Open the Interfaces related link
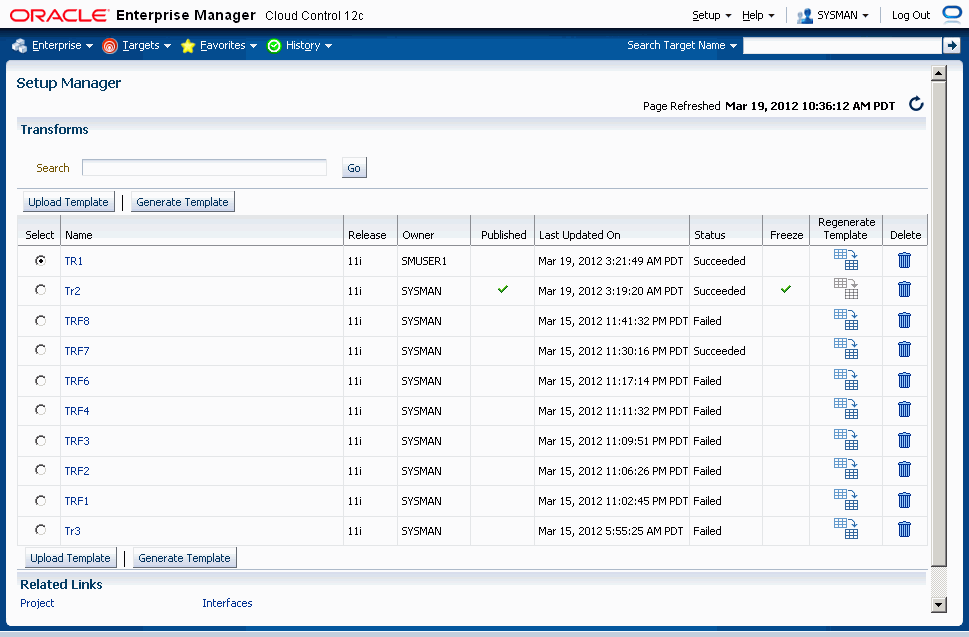 coord(227,603)
